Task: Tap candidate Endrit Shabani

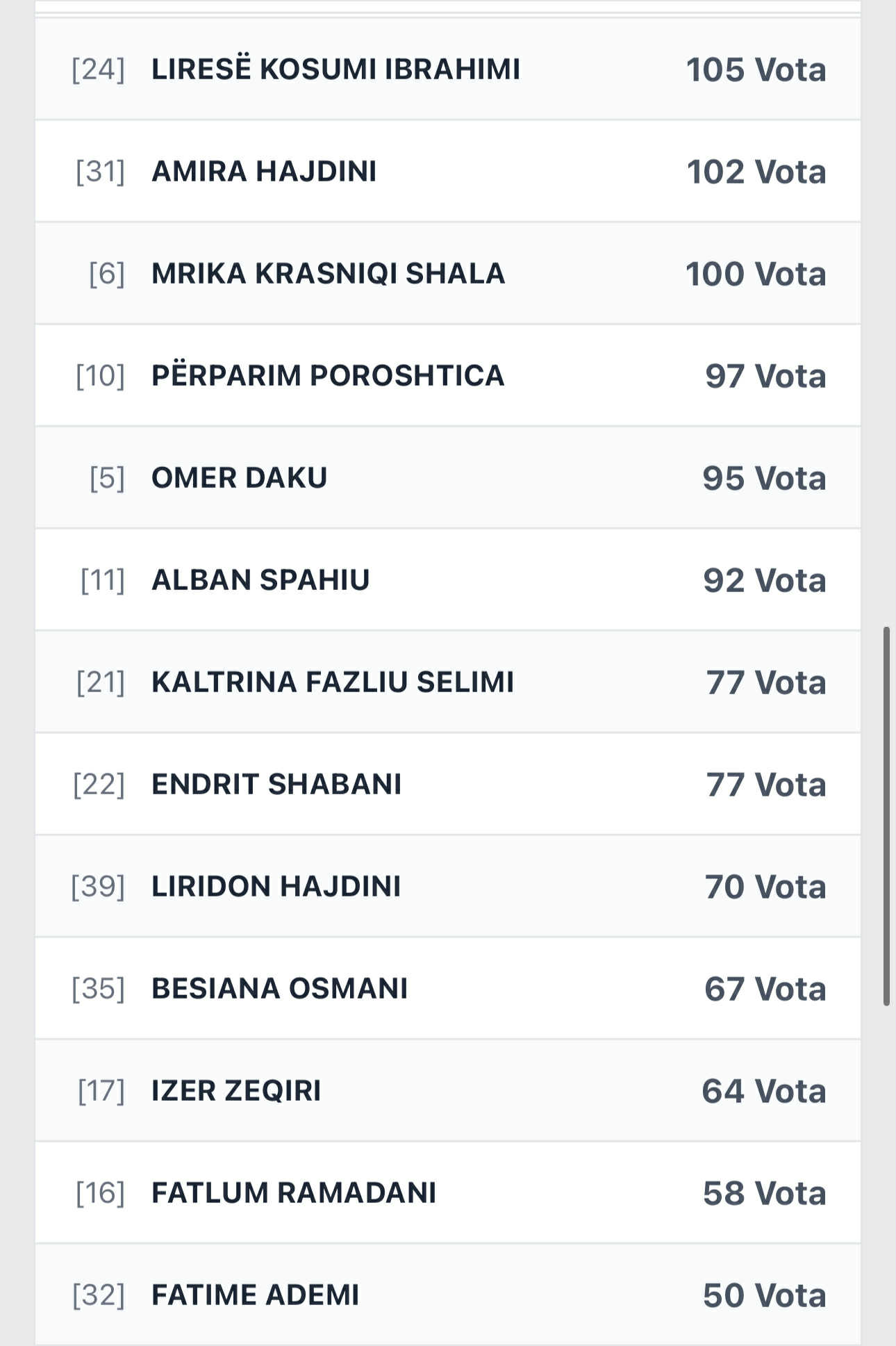Action: pos(276,784)
